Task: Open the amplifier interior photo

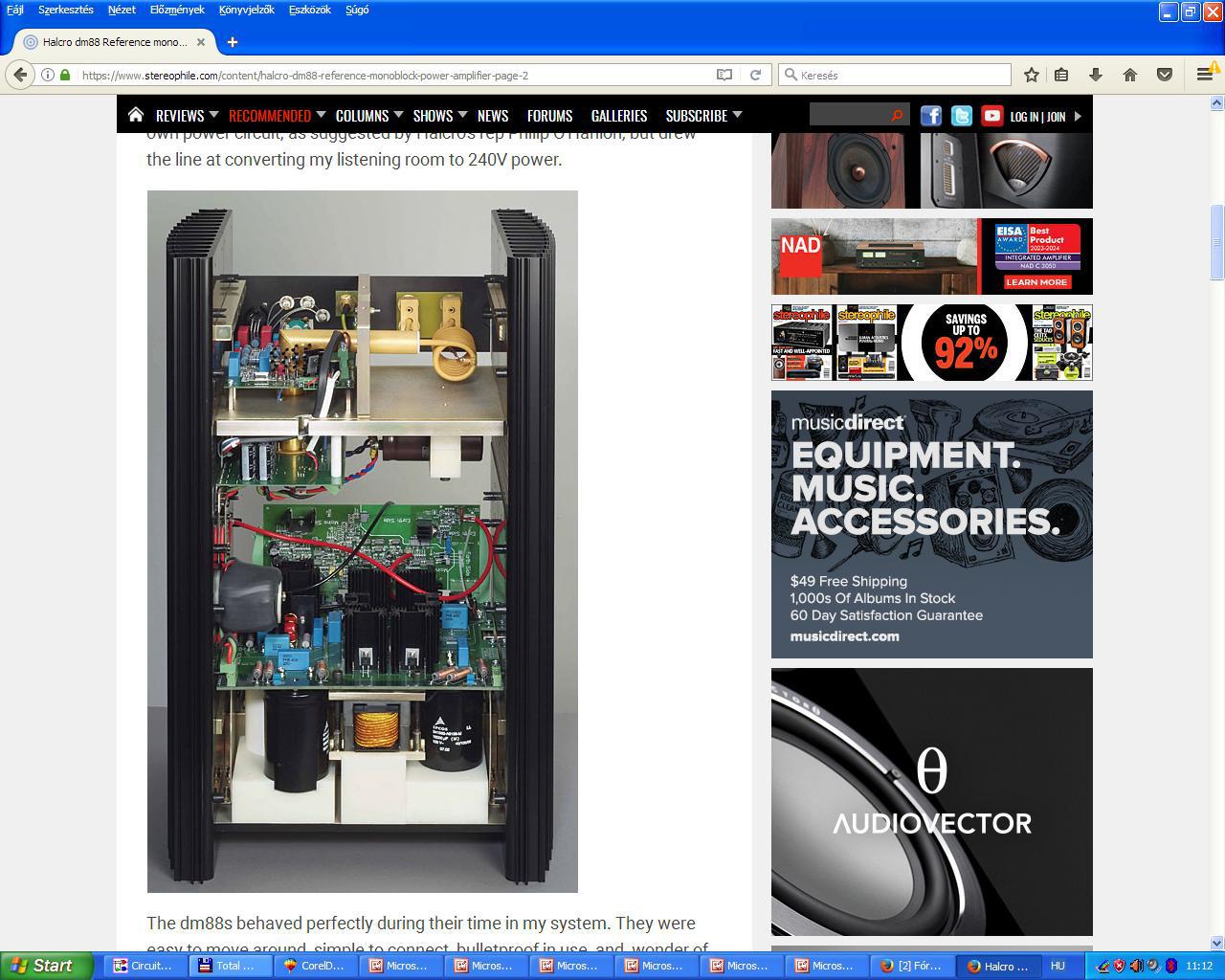Action: 363,542
